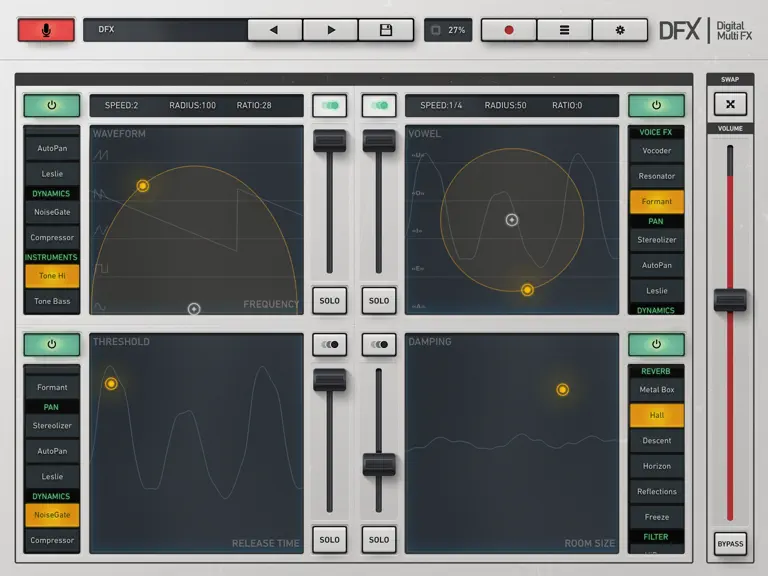Open settings via the gear icon
Image resolution: width=768 pixels, height=576 pixels.
click(x=620, y=30)
